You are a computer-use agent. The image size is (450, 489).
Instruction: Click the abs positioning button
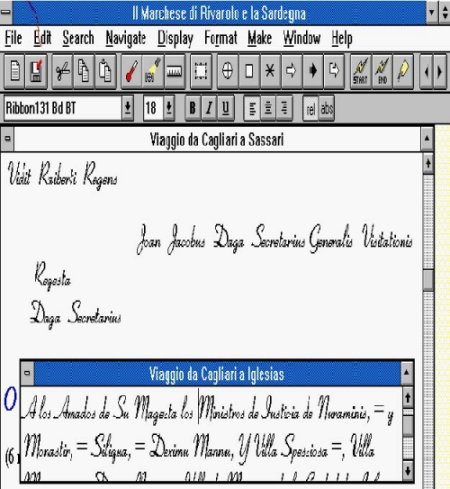click(x=327, y=109)
